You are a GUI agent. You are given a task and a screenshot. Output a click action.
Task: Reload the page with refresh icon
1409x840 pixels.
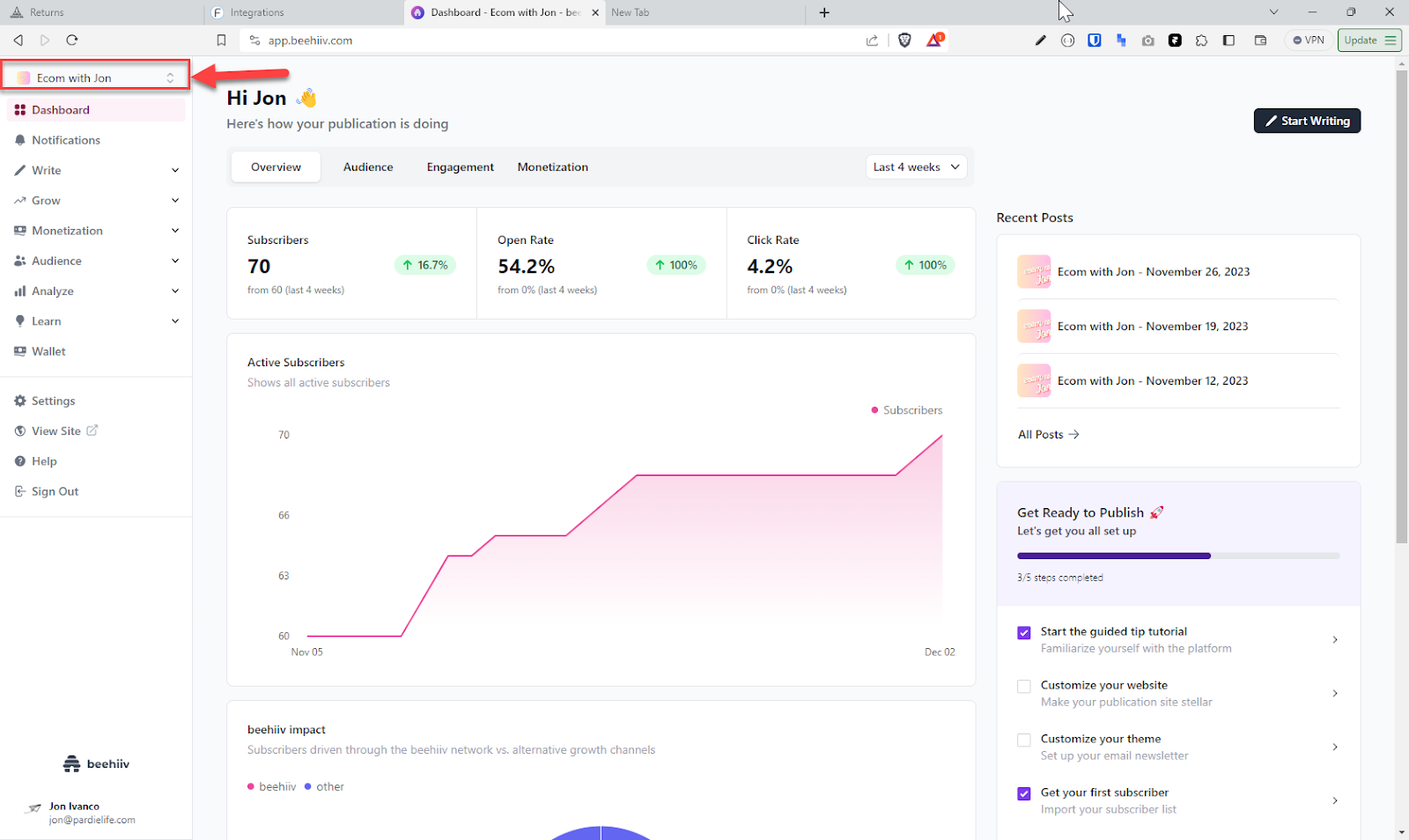72,40
